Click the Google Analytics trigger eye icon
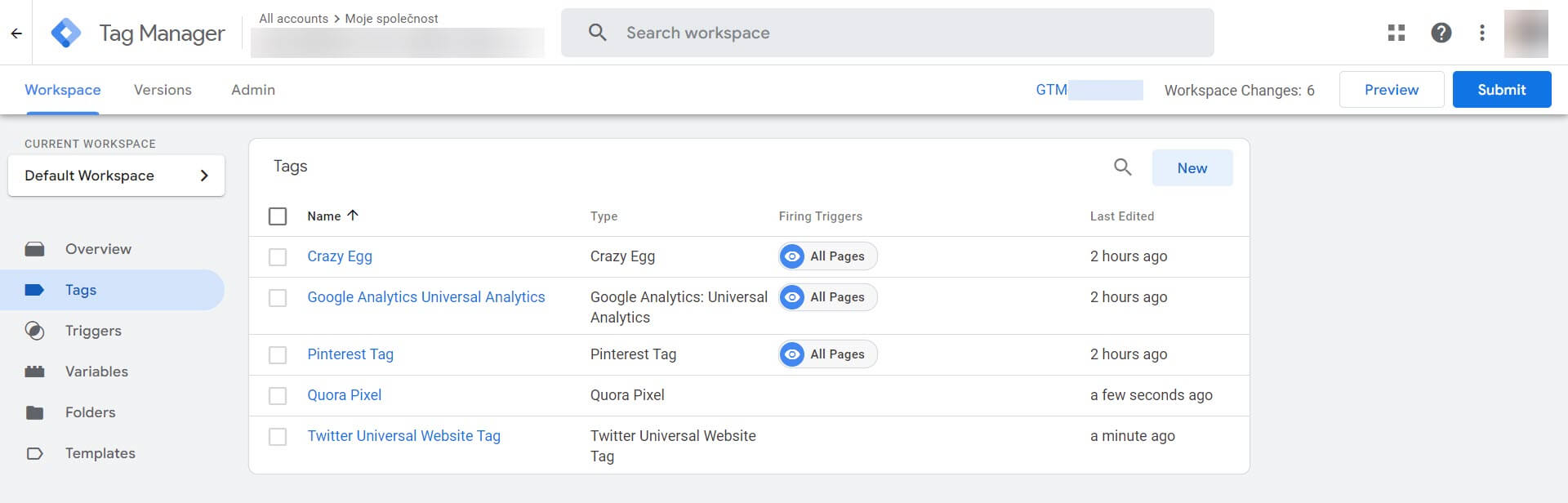This screenshot has height=503, width=1568. click(x=792, y=297)
